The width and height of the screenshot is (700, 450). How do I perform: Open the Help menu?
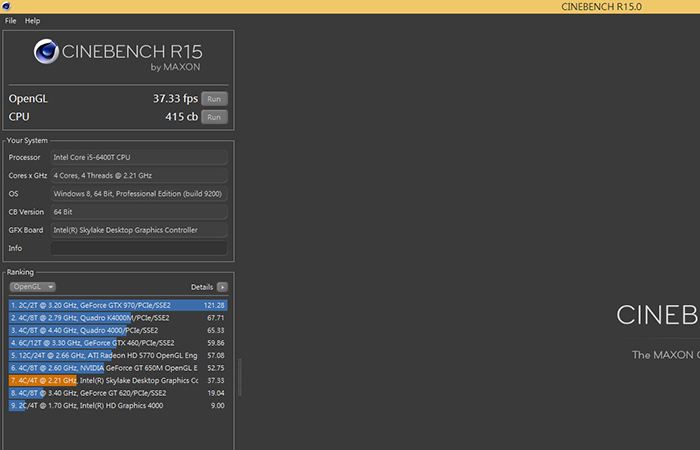(32, 21)
